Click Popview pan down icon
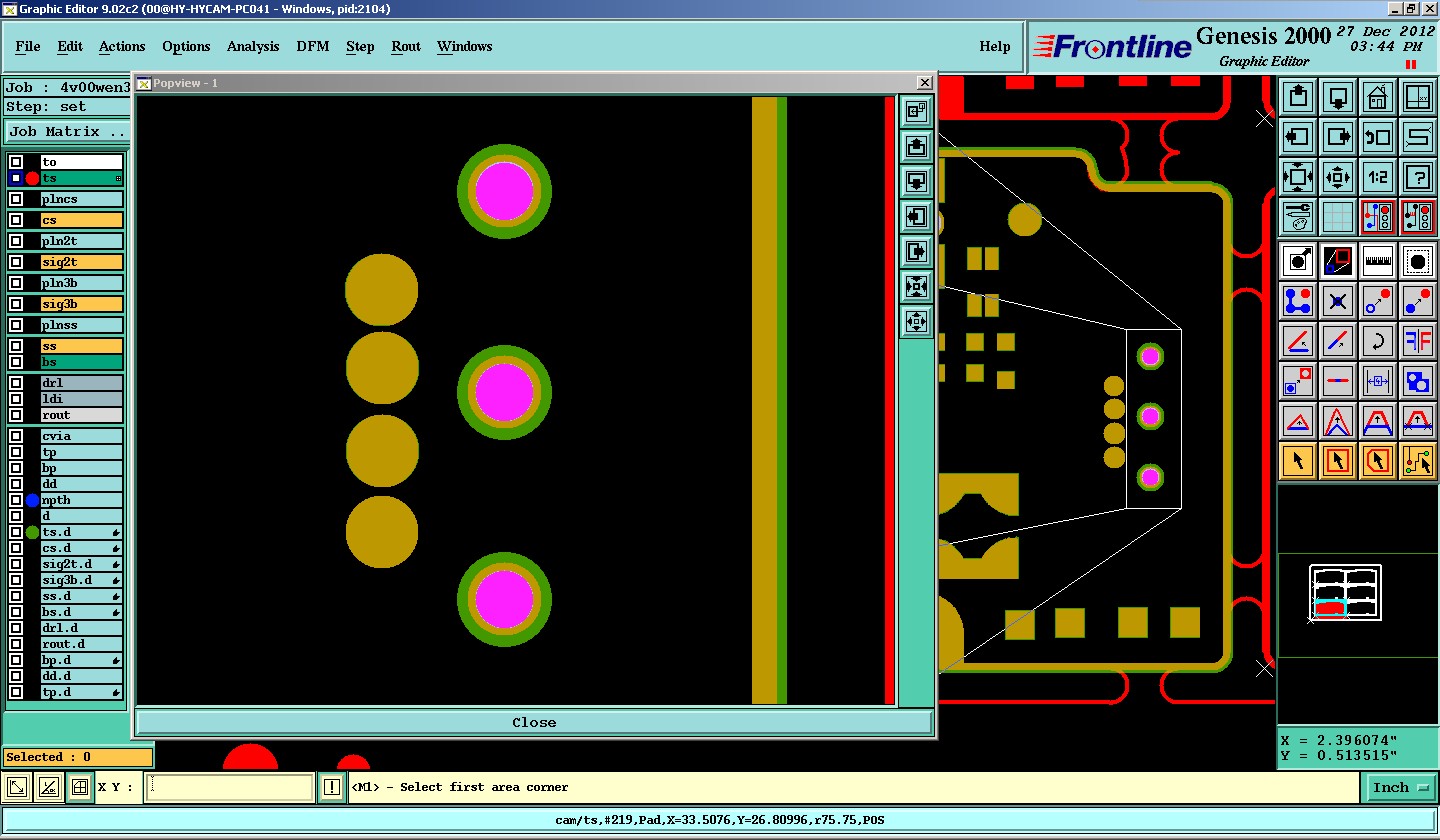The height and width of the screenshot is (840, 1440). pos(916,181)
